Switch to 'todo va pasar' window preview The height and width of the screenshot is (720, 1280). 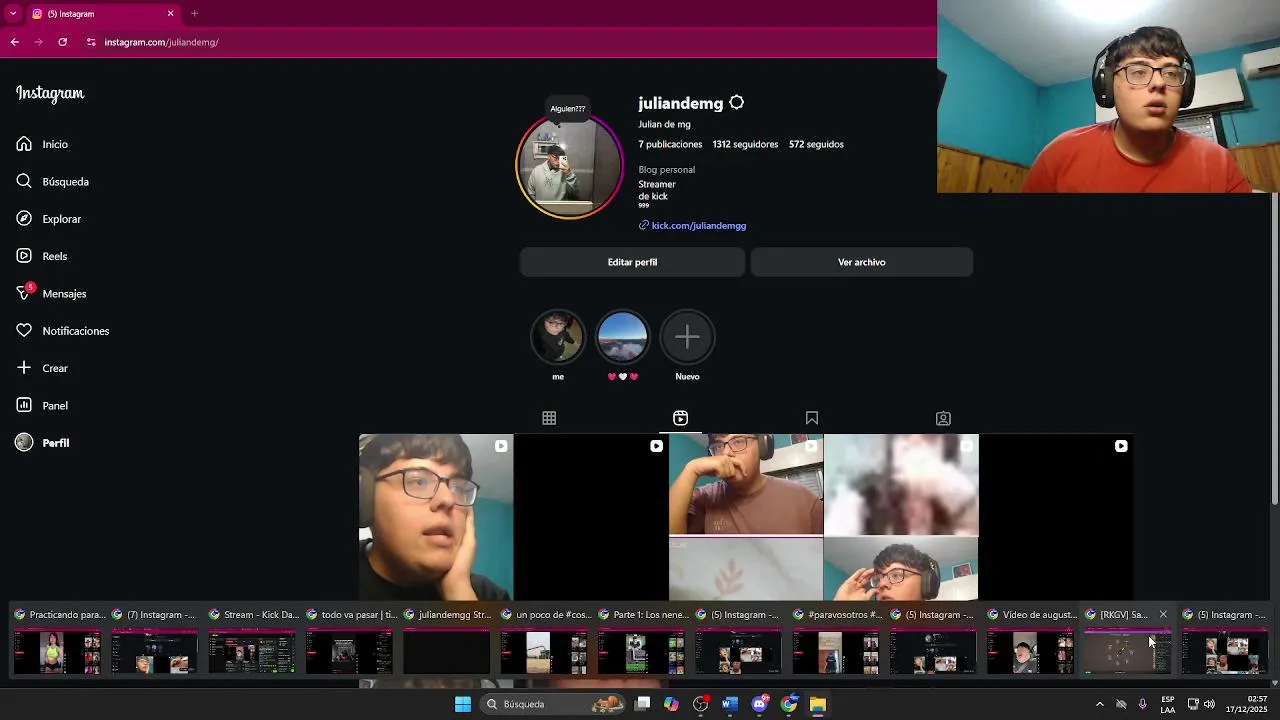349,643
